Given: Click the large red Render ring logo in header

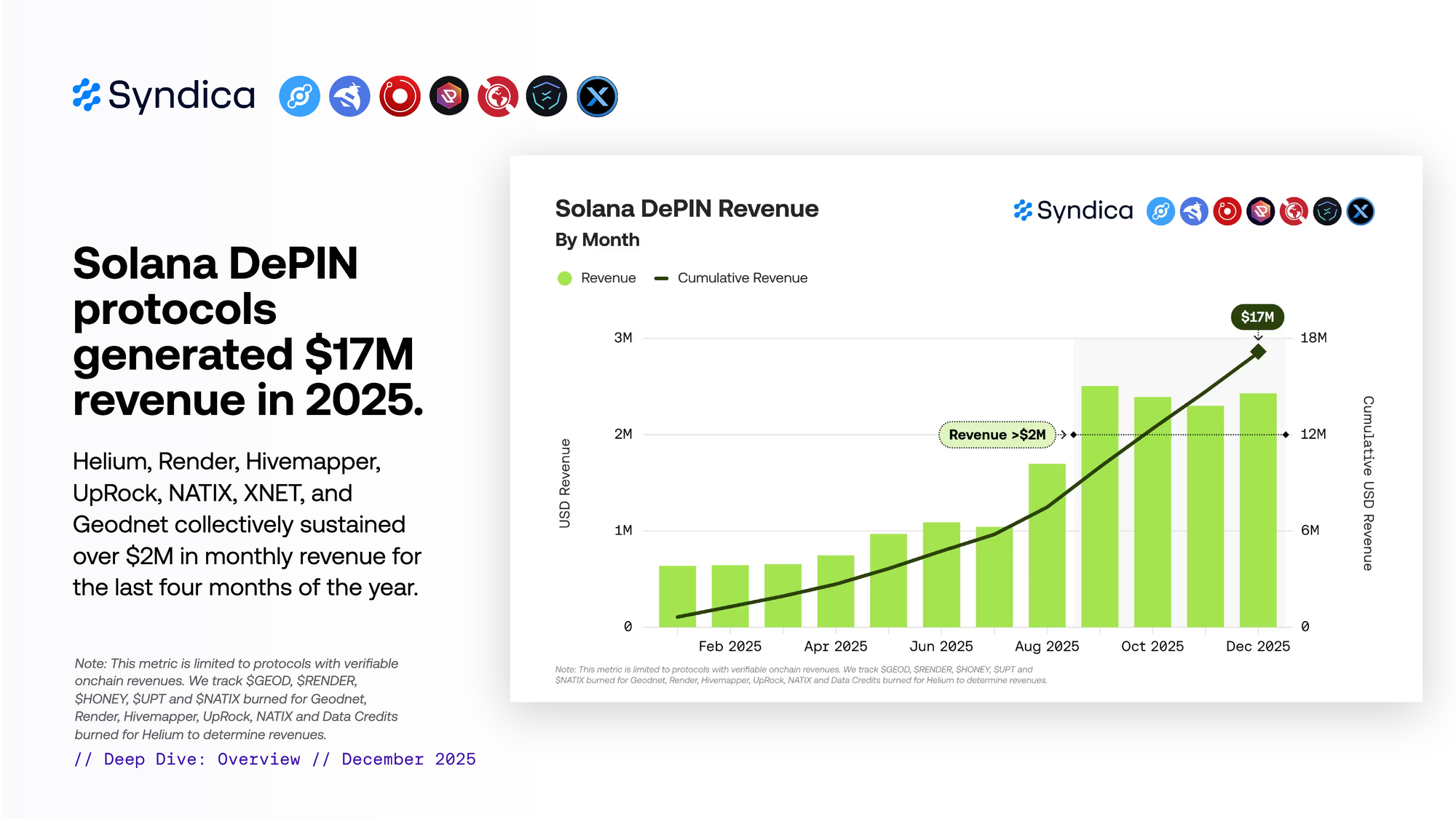Looking at the screenshot, I should (x=400, y=96).
